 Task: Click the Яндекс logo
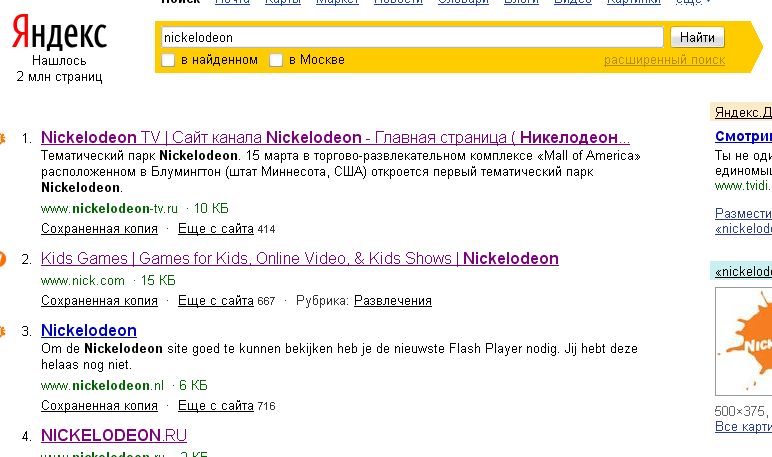(59, 33)
